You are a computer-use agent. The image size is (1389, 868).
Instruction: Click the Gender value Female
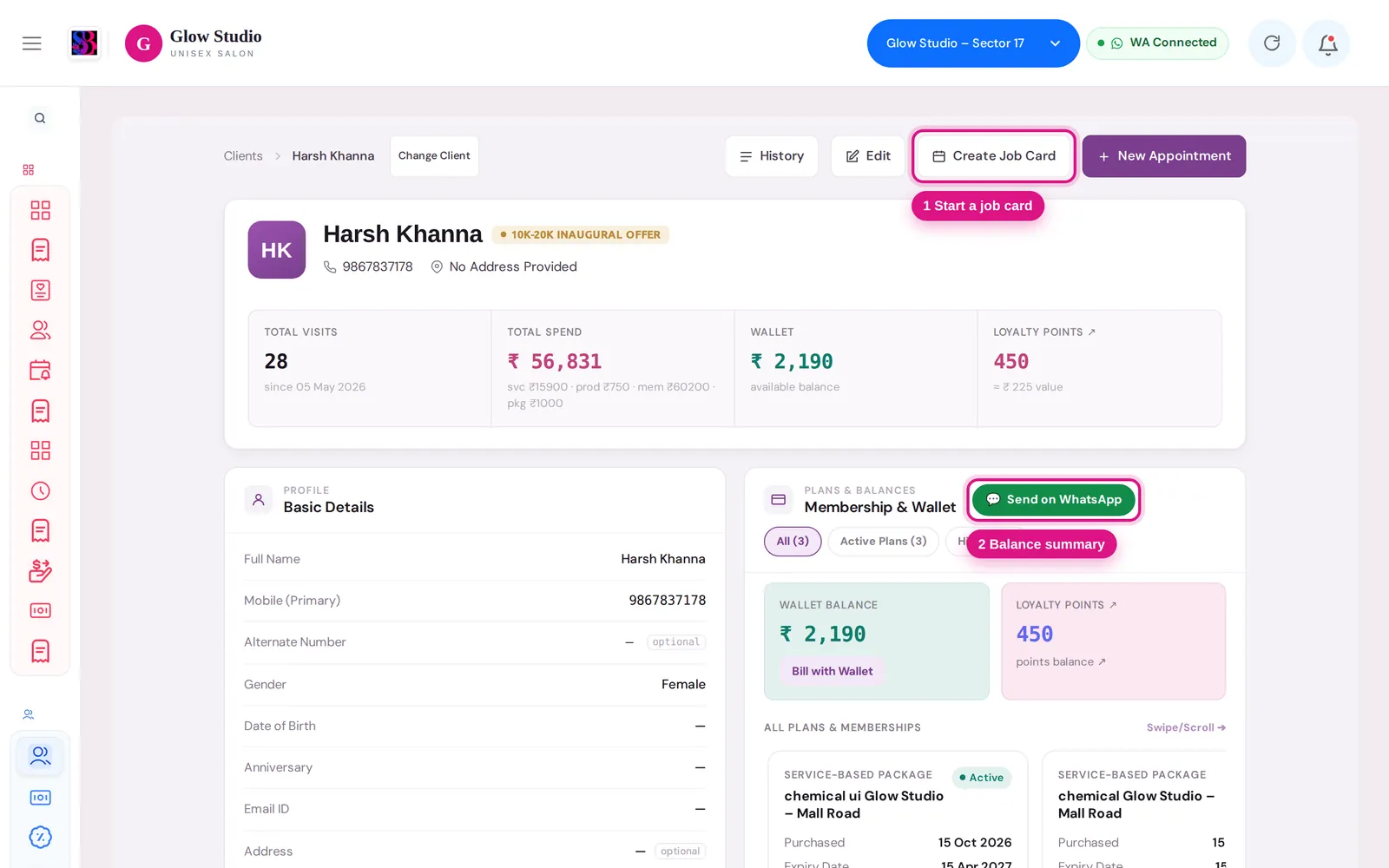[683, 684]
